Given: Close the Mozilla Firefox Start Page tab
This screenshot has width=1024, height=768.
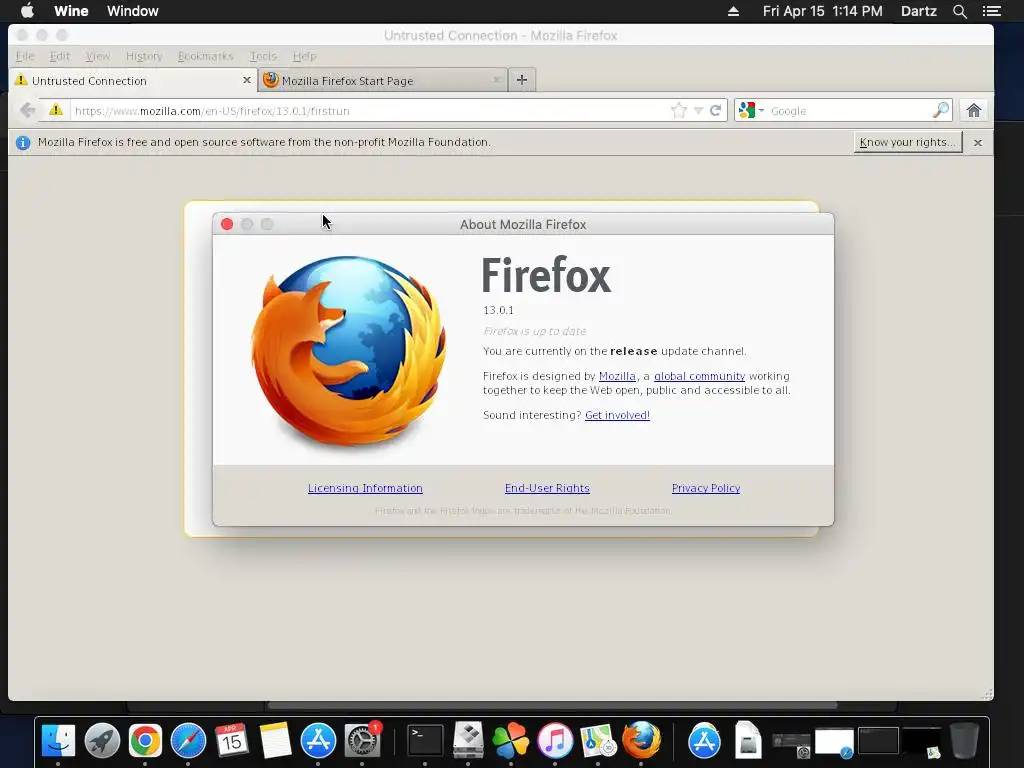Looking at the screenshot, I should coord(496,80).
